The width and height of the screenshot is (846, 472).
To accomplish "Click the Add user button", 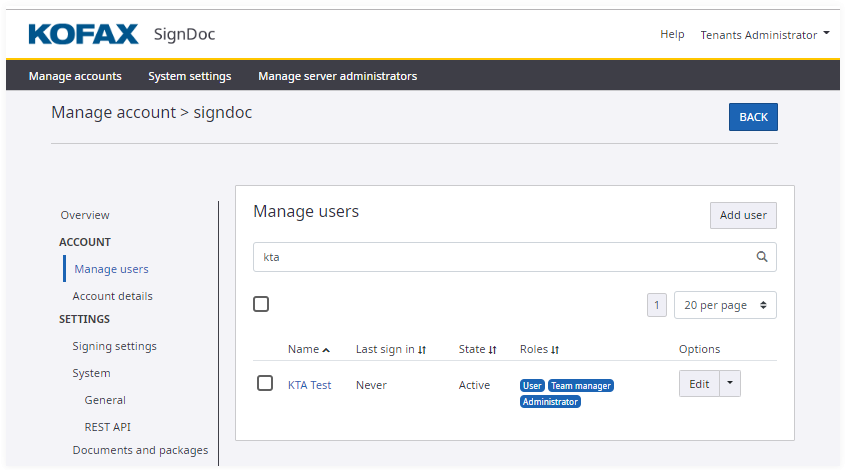I will 743,215.
